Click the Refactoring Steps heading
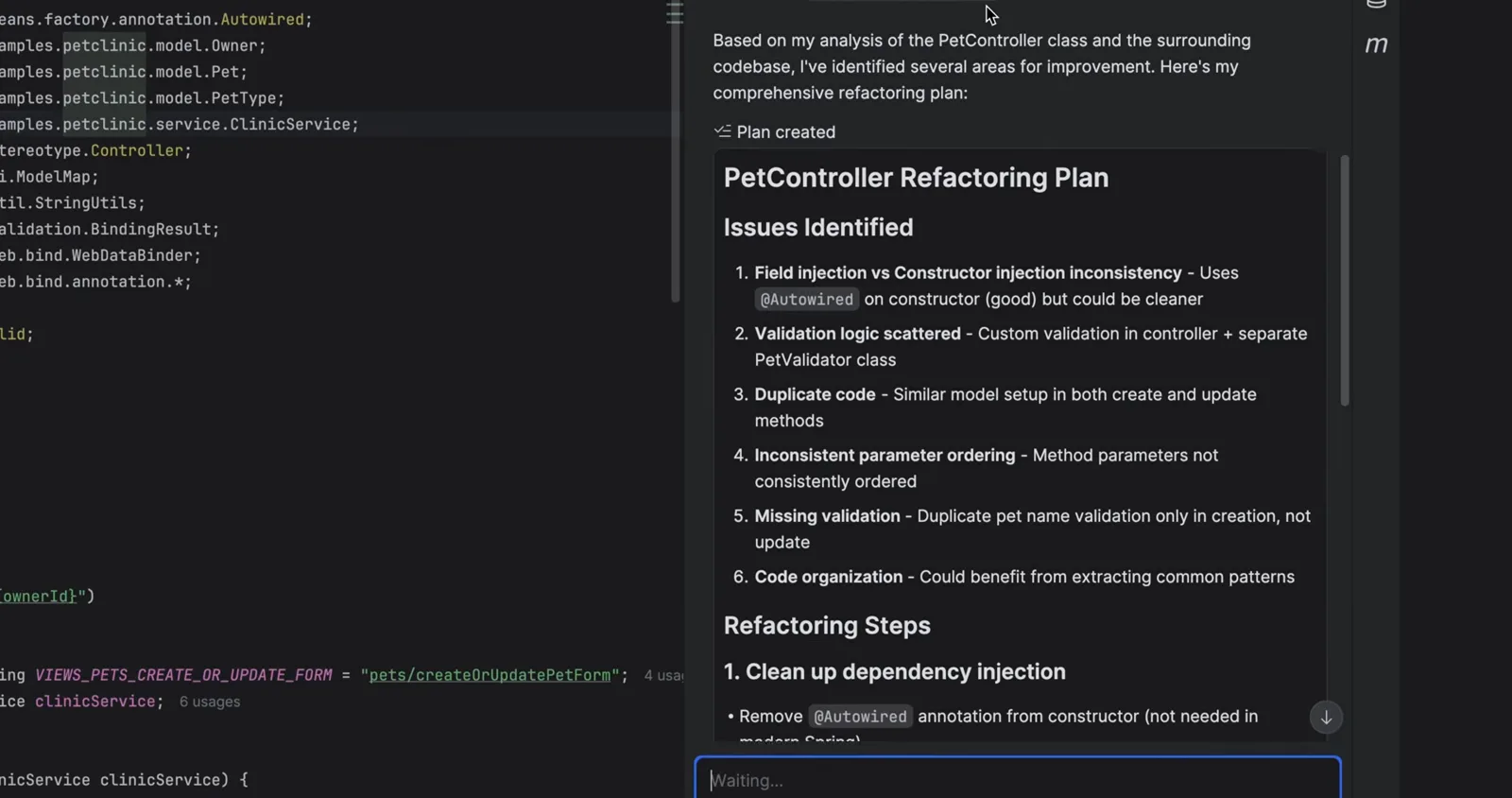Image resolution: width=1512 pixels, height=798 pixels. coord(827,625)
